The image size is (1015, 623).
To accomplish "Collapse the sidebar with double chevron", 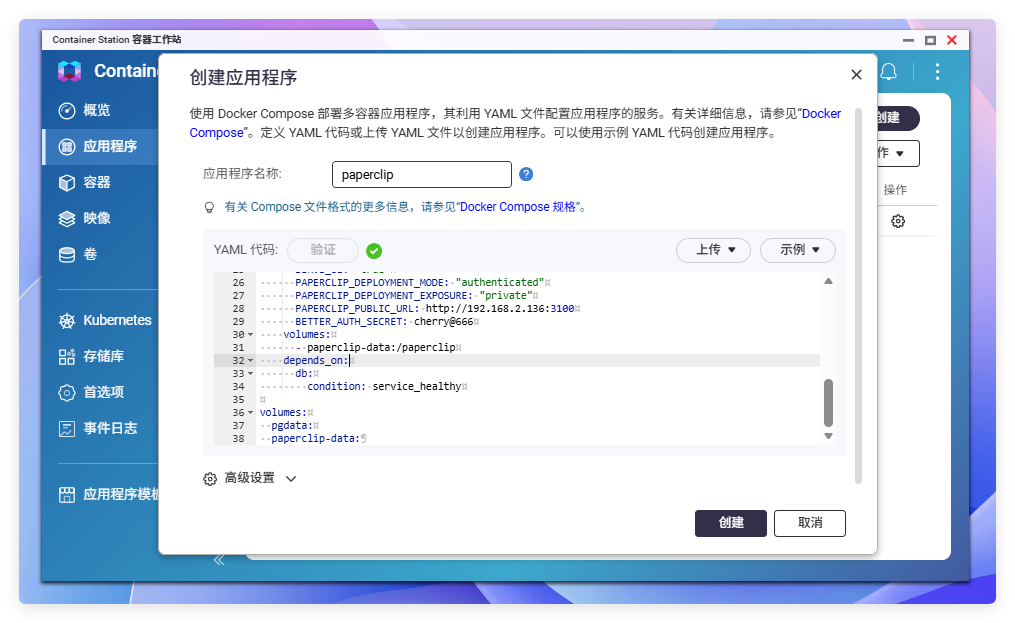I will click(219, 560).
